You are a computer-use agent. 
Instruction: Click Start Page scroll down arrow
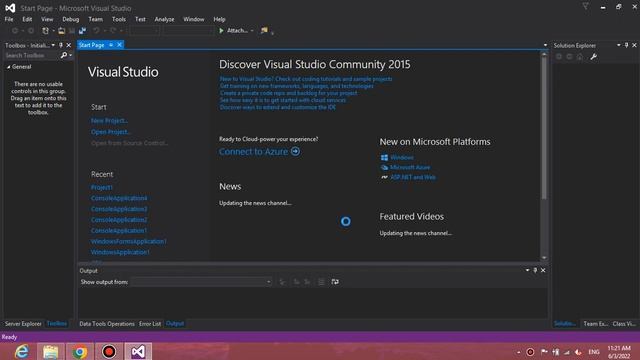point(544,258)
